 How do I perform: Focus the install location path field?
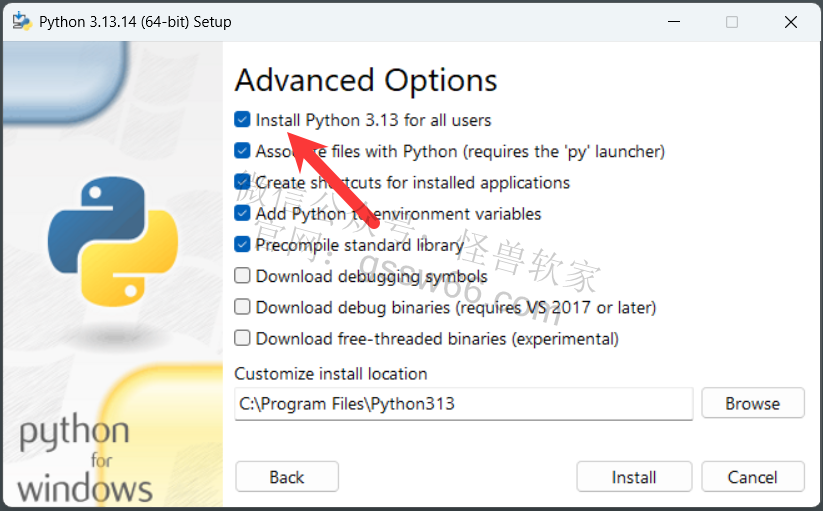point(463,403)
